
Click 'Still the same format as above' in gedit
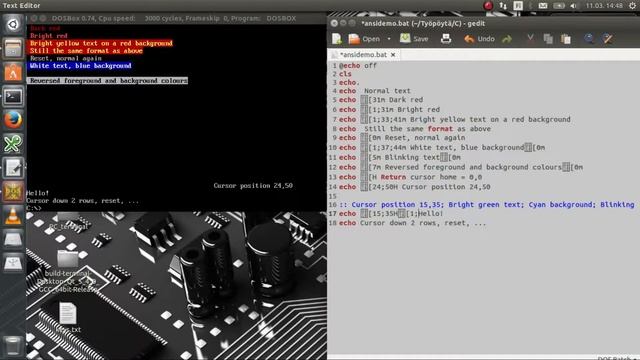pyautogui.click(x=427, y=129)
